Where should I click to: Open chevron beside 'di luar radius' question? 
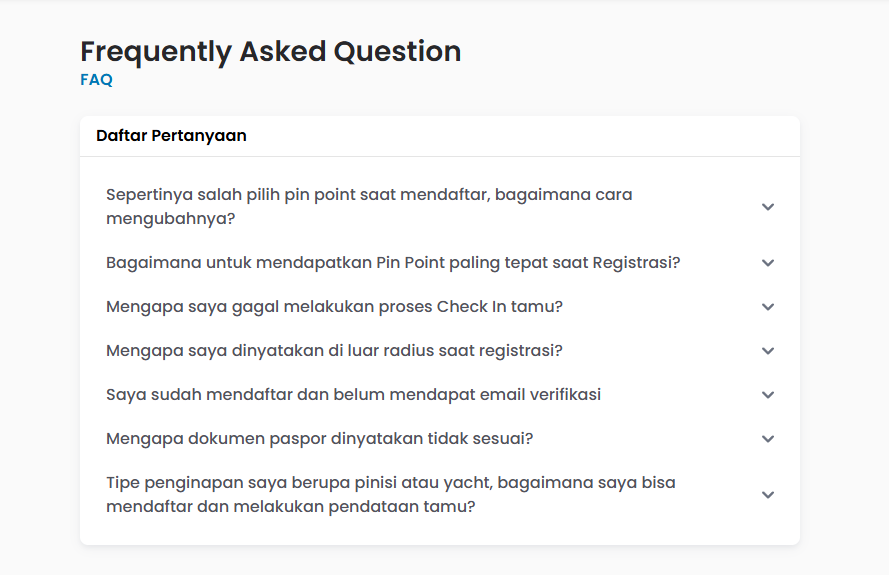pos(768,351)
